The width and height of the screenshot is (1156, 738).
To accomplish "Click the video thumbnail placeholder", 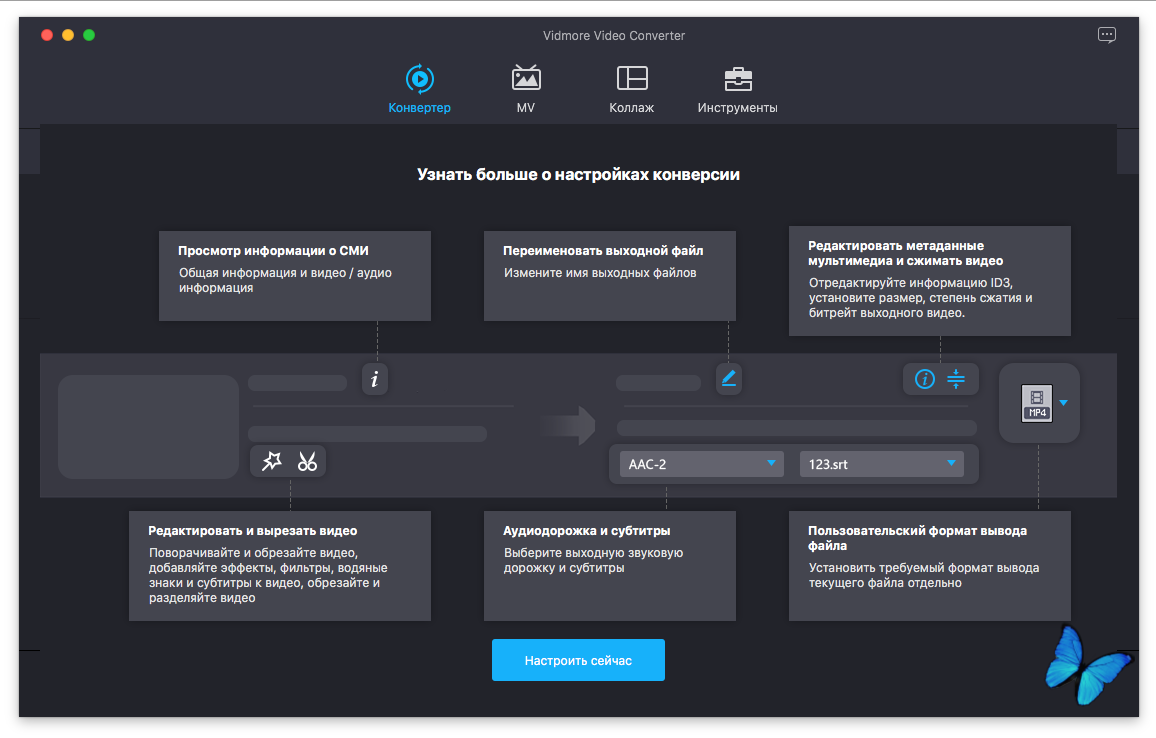I will tap(148, 426).
